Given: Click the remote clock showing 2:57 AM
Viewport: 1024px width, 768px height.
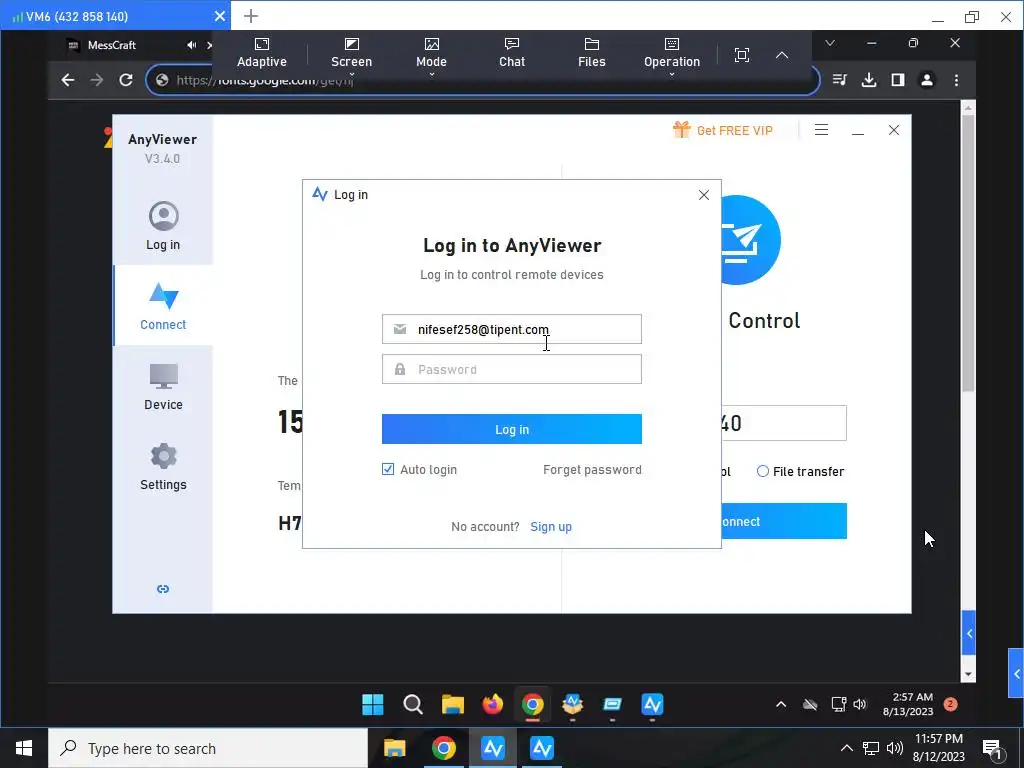Looking at the screenshot, I should point(908,704).
